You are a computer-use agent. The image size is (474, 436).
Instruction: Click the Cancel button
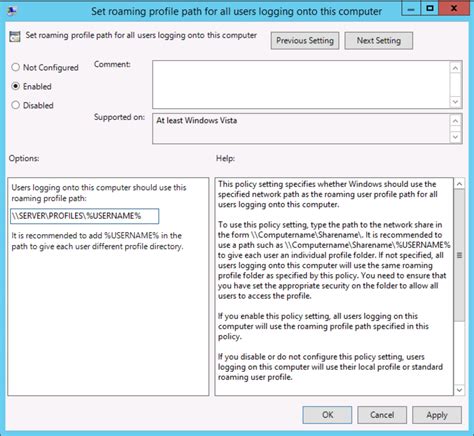[382, 415]
